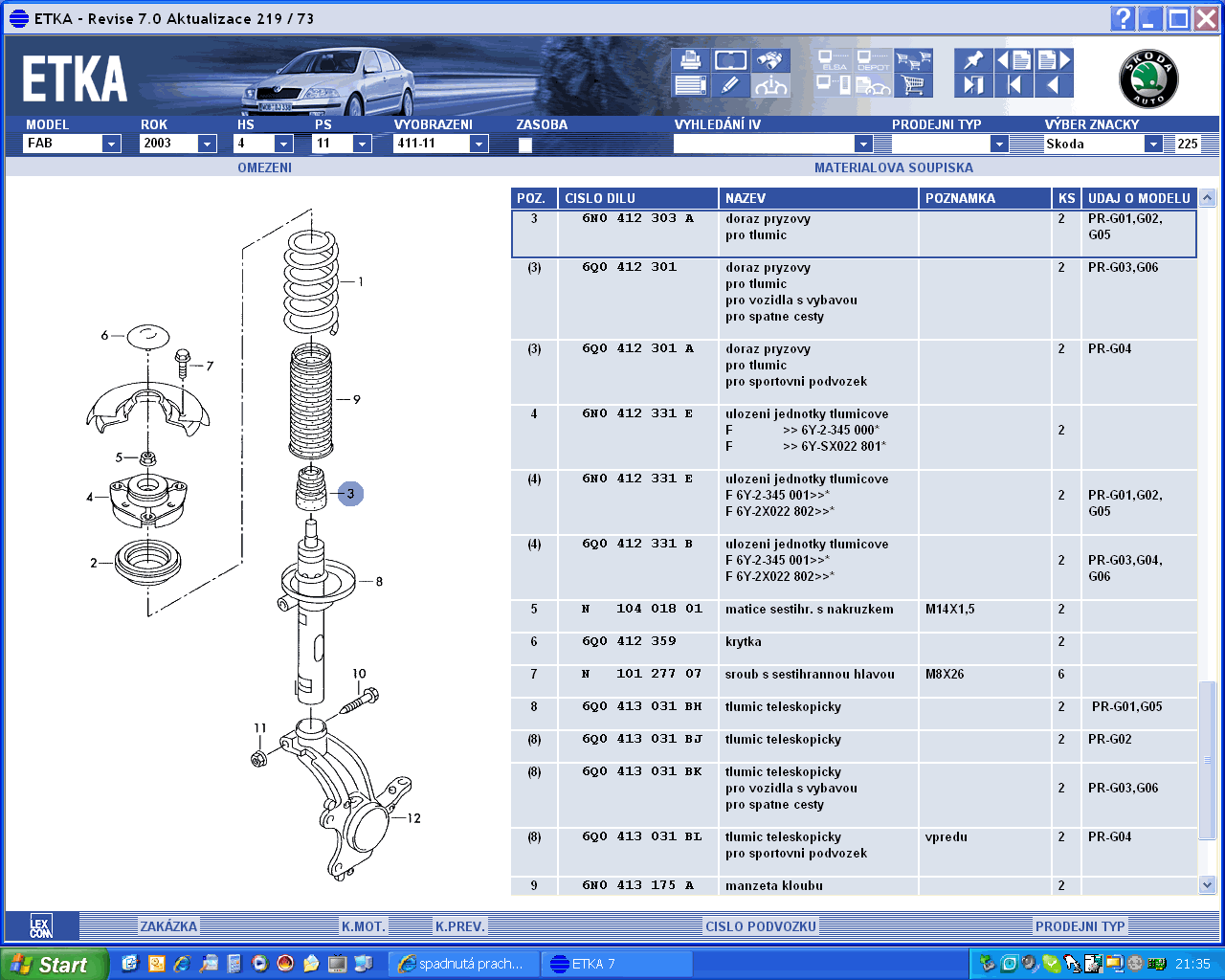Open search with the binoculars icon
Viewport: 1225px width, 980px height.
[770, 60]
